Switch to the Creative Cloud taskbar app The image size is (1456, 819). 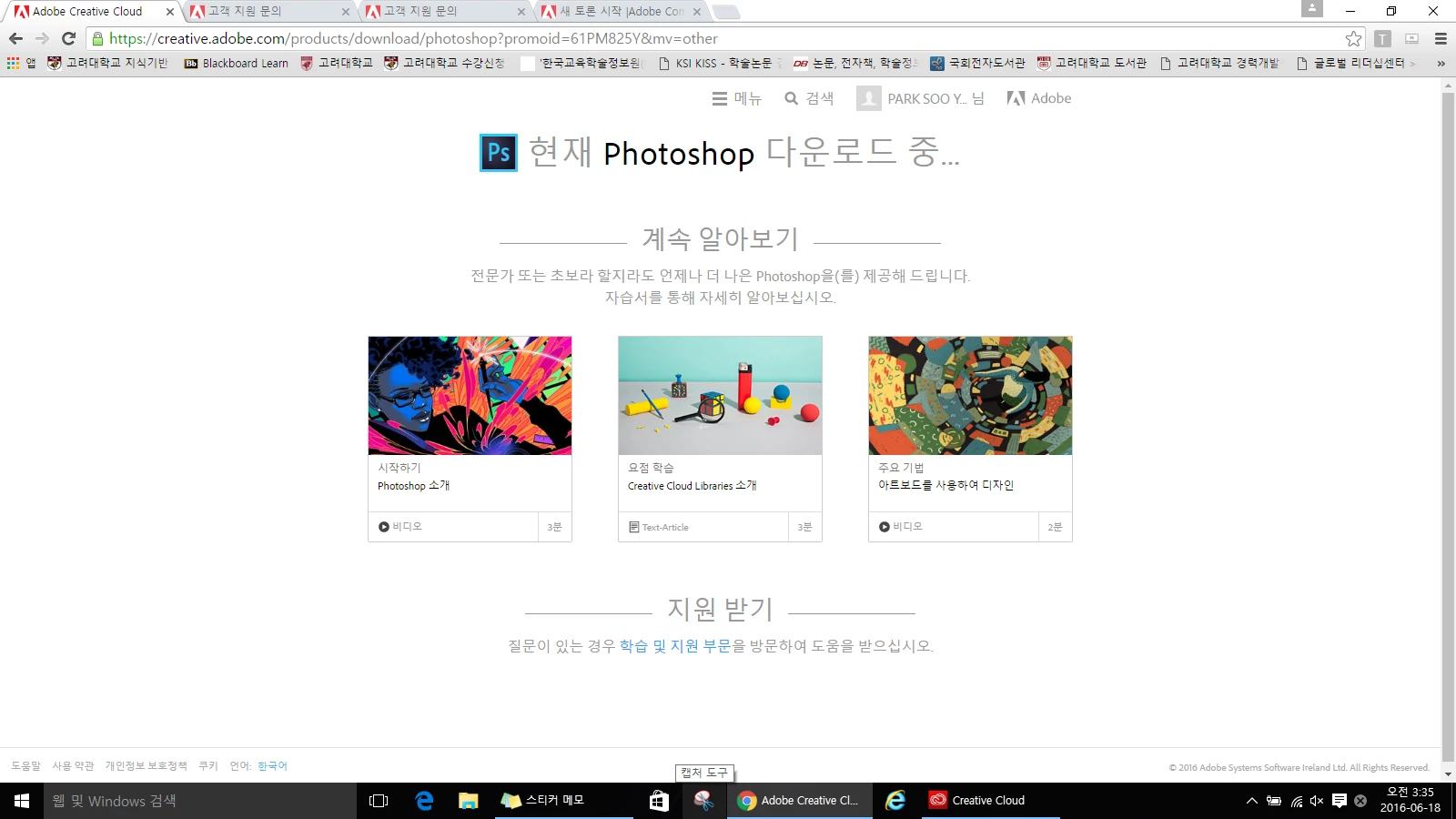(x=991, y=801)
